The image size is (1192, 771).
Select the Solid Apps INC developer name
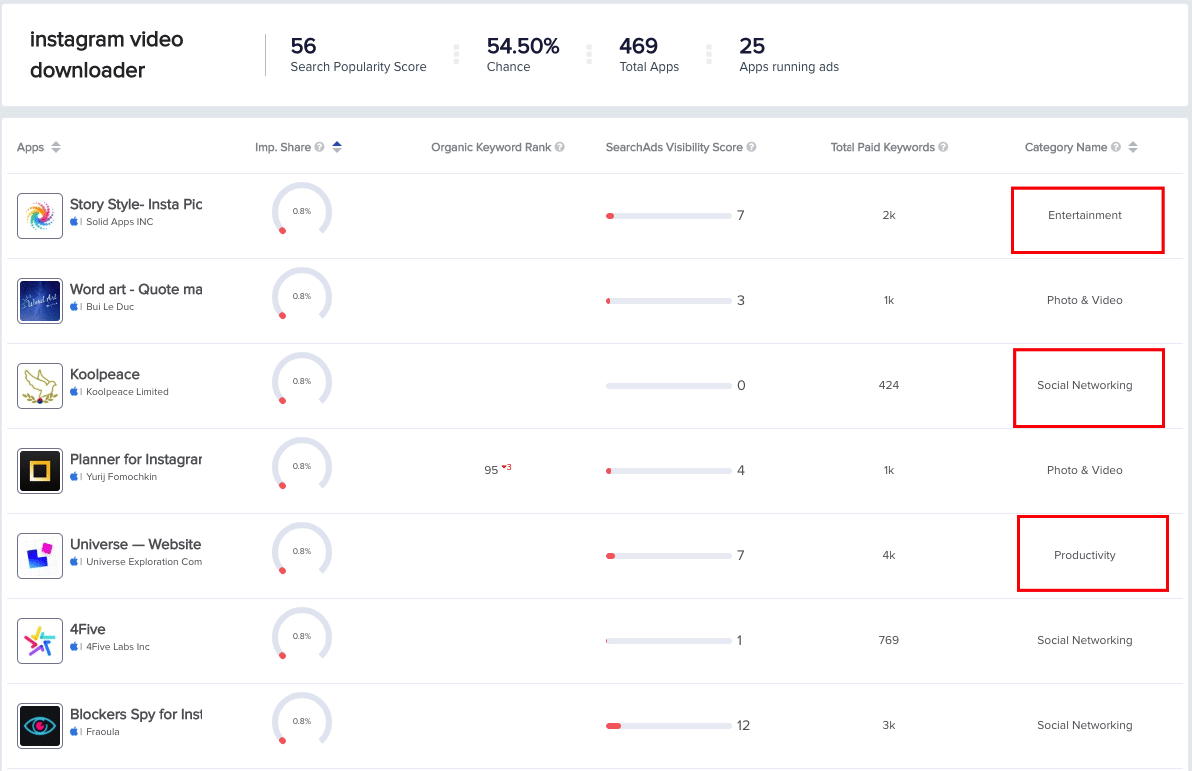[x=119, y=222]
